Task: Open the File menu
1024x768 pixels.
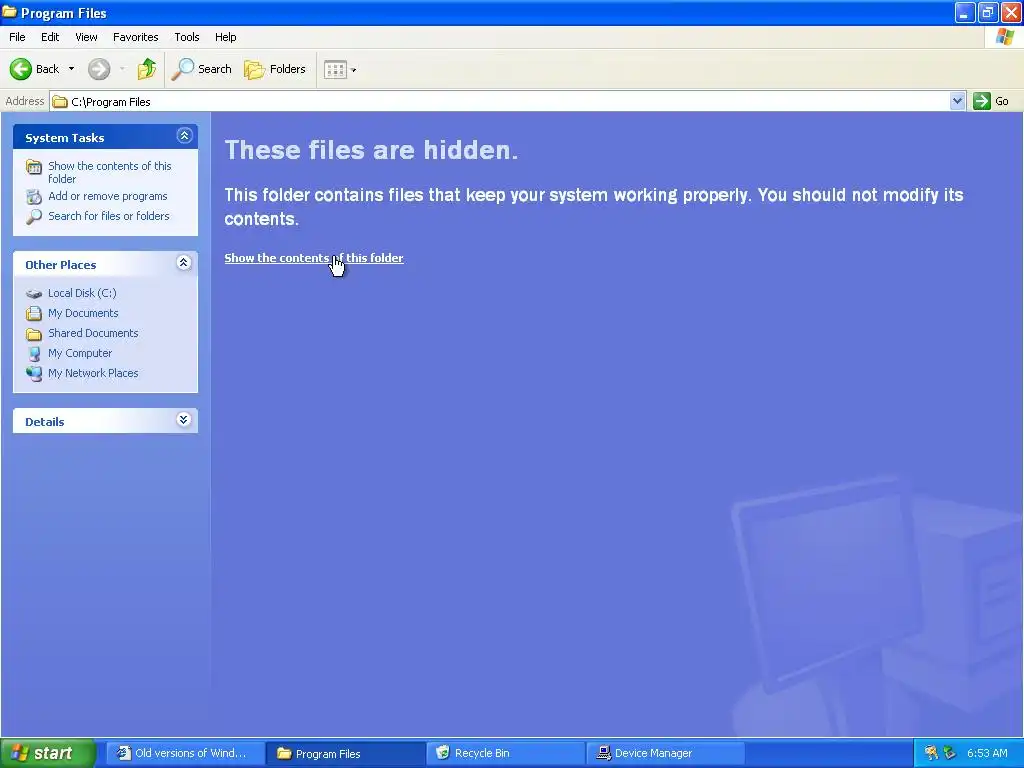Action: click(x=18, y=37)
